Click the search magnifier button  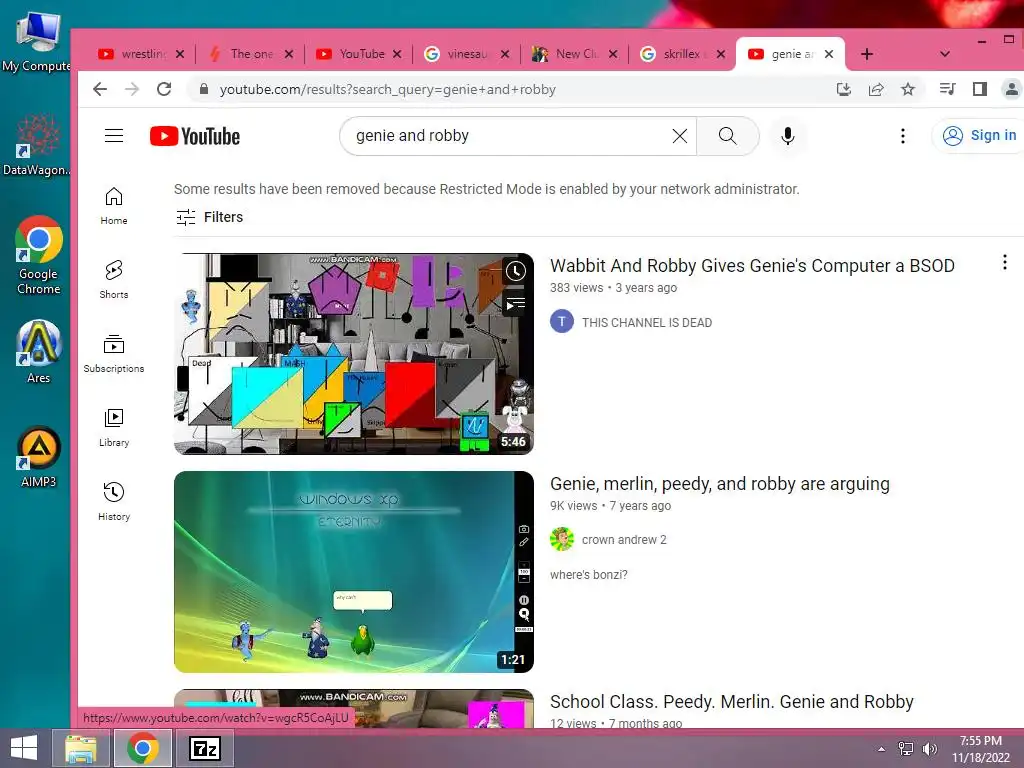pyautogui.click(x=727, y=136)
